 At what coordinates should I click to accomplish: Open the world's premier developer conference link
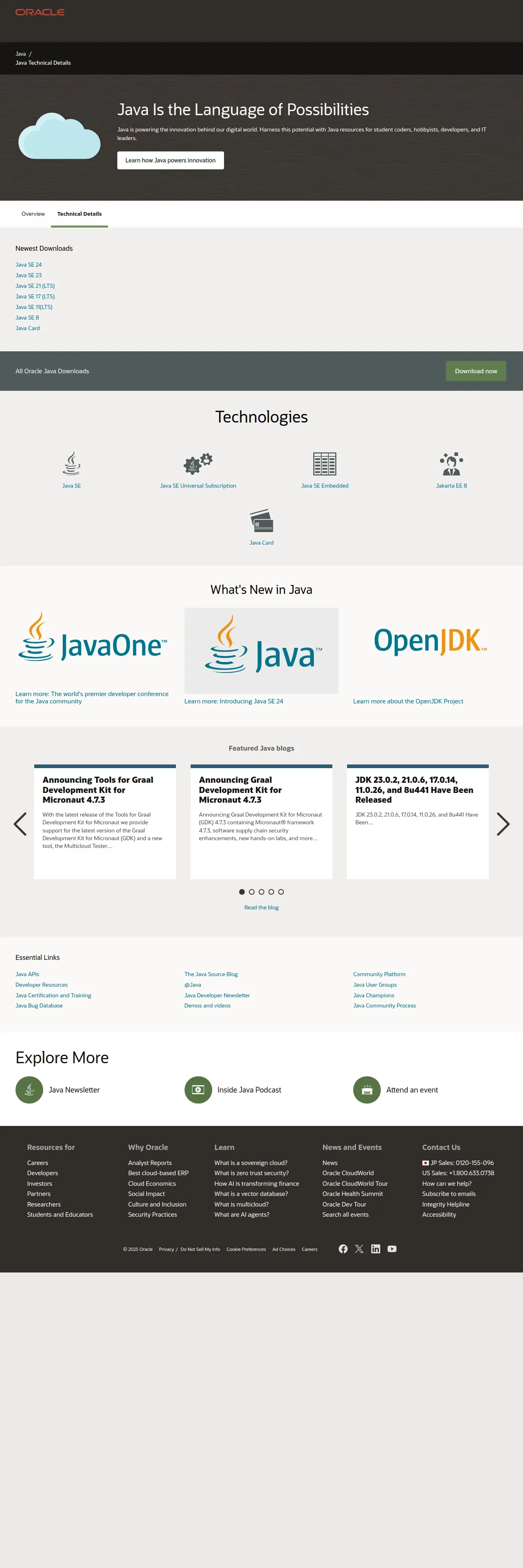point(92,698)
